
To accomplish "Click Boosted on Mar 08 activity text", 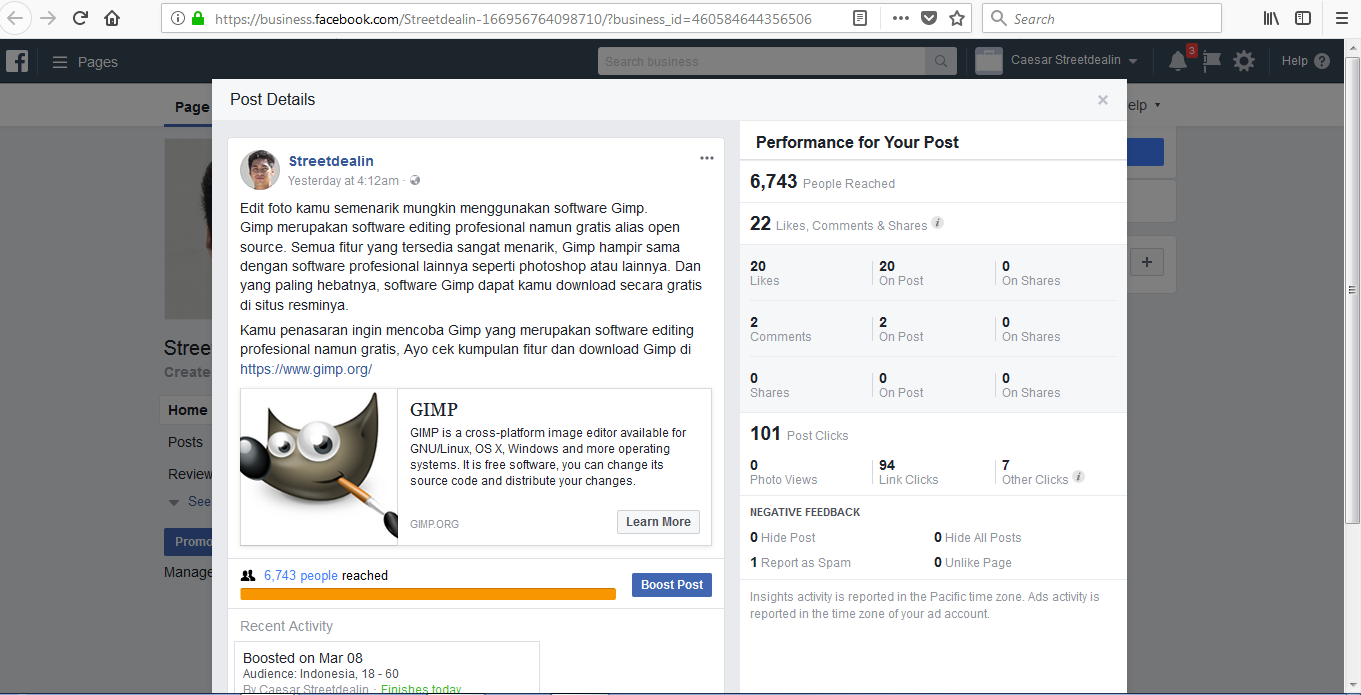I will (x=303, y=658).
